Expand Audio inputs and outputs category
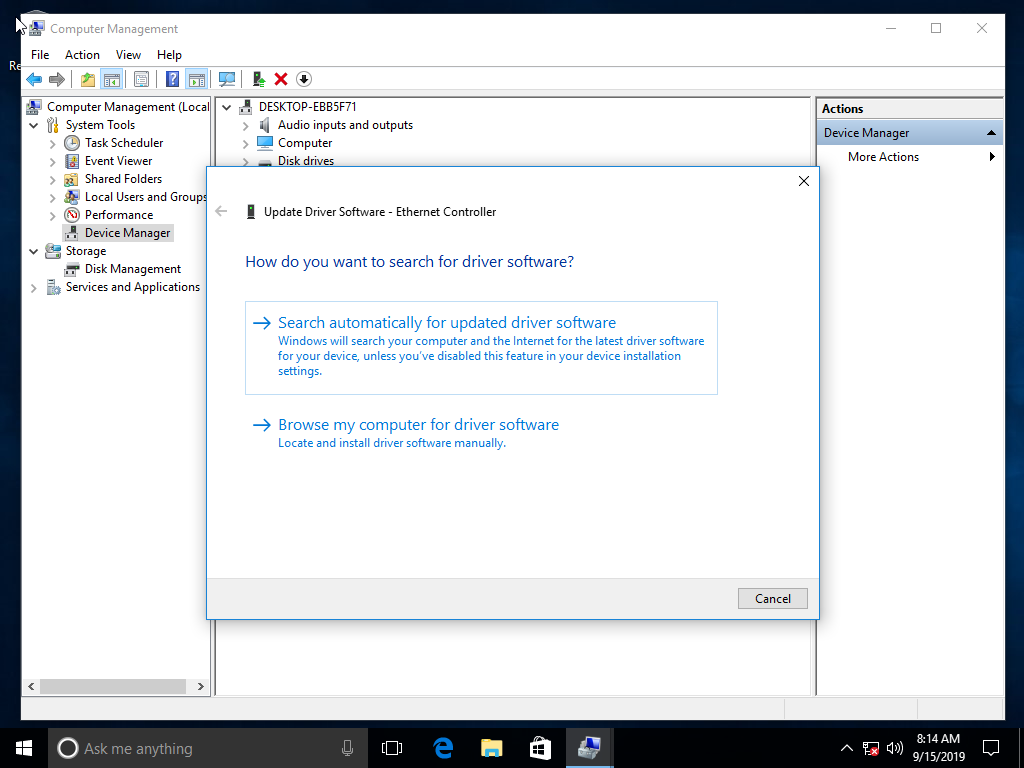The height and width of the screenshot is (768, 1024). point(246,125)
